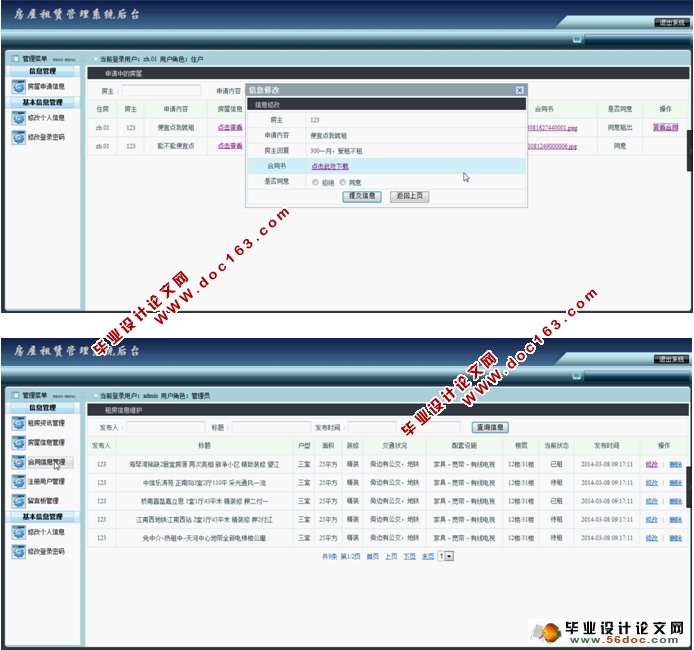The width and height of the screenshot is (694, 650).
Task: Click 点击查看 link in 便宜点我就租 row
Action: coord(230,127)
